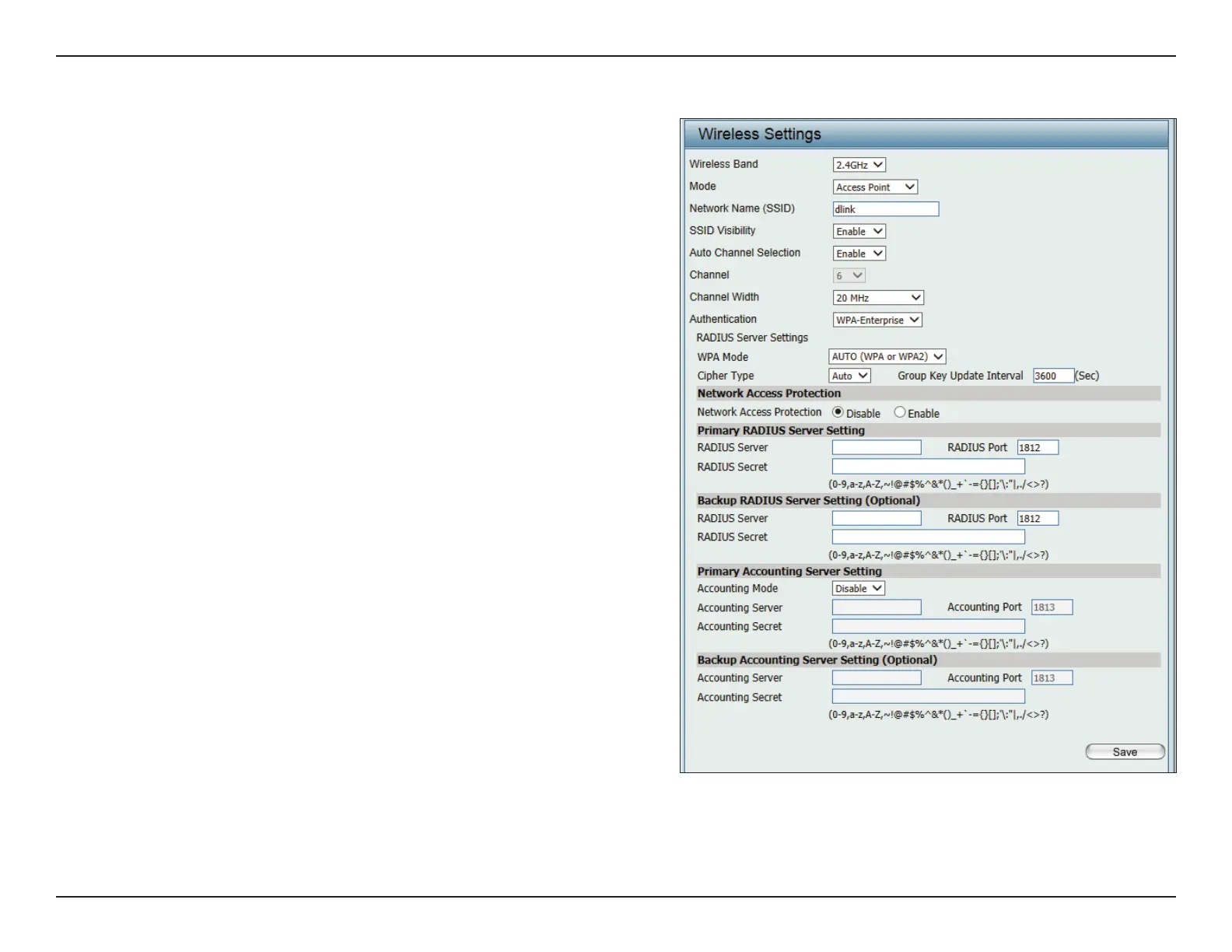Select Enable for Network Access Protection

coord(900,412)
